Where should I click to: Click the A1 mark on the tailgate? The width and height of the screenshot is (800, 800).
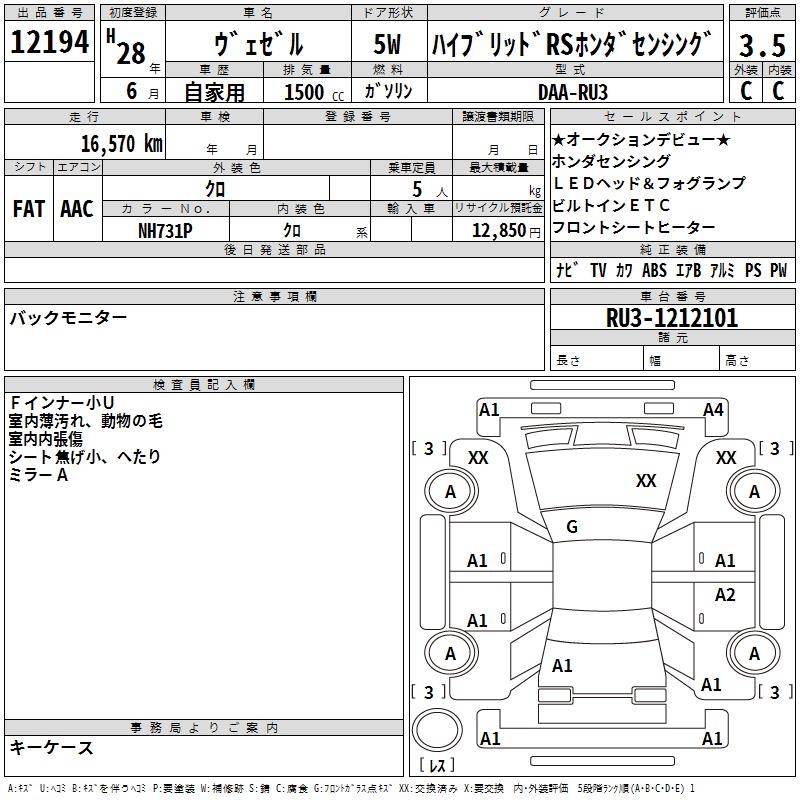(x=562, y=666)
